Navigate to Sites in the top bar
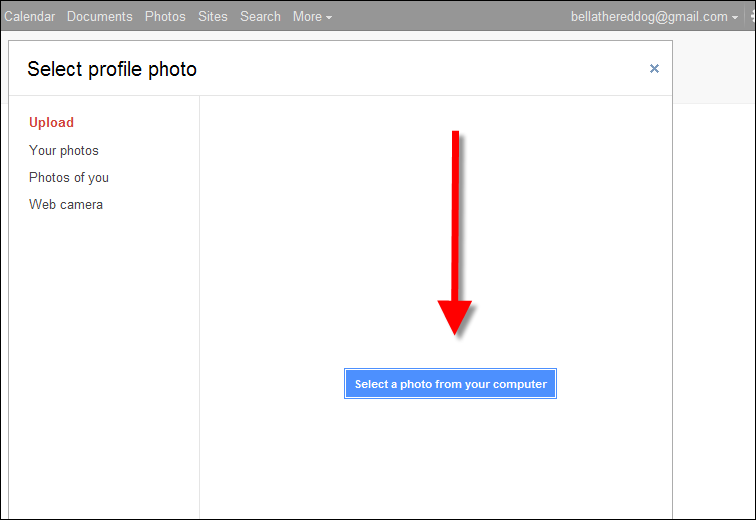The height and width of the screenshot is (520, 756). [x=213, y=17]
